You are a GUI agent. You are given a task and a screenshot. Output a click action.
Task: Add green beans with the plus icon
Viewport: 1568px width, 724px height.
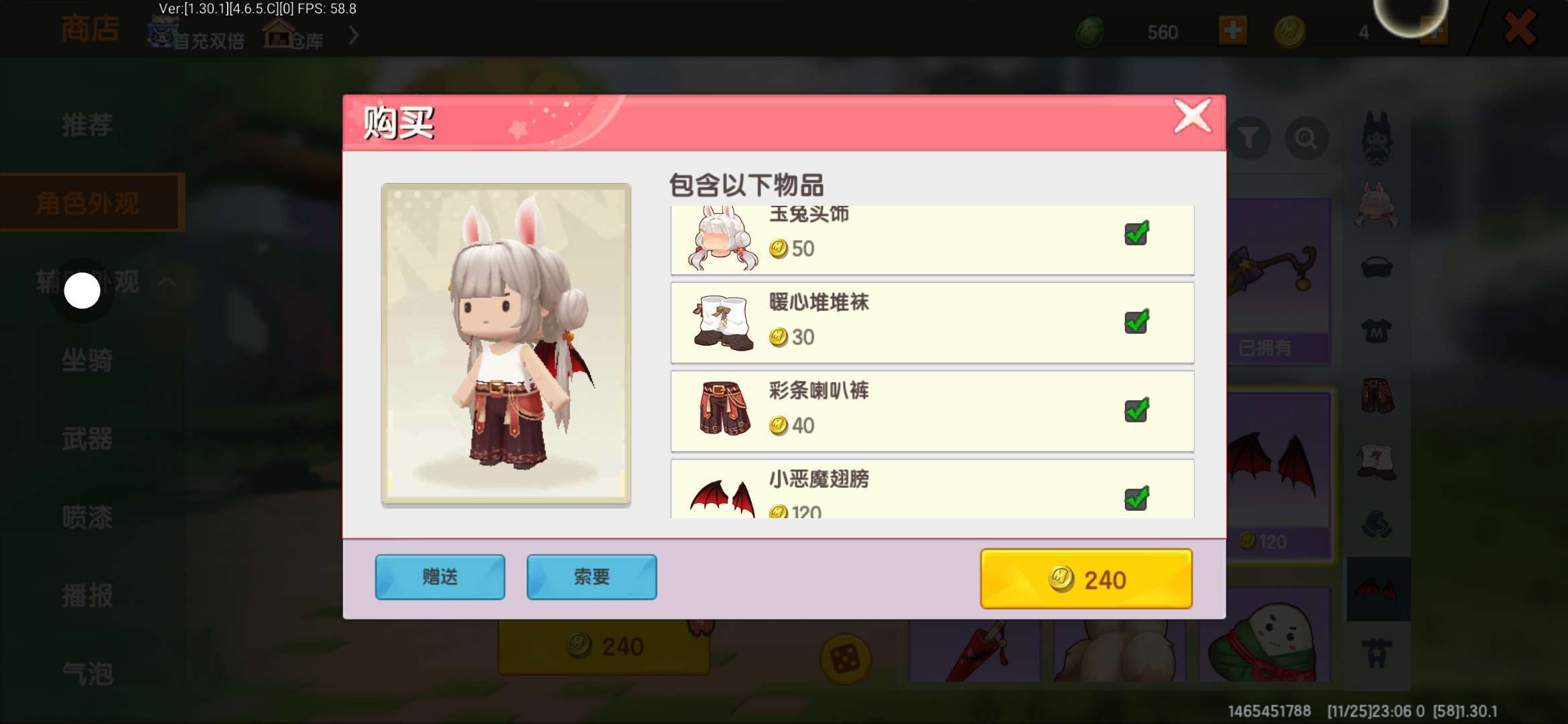(1233, 32)
